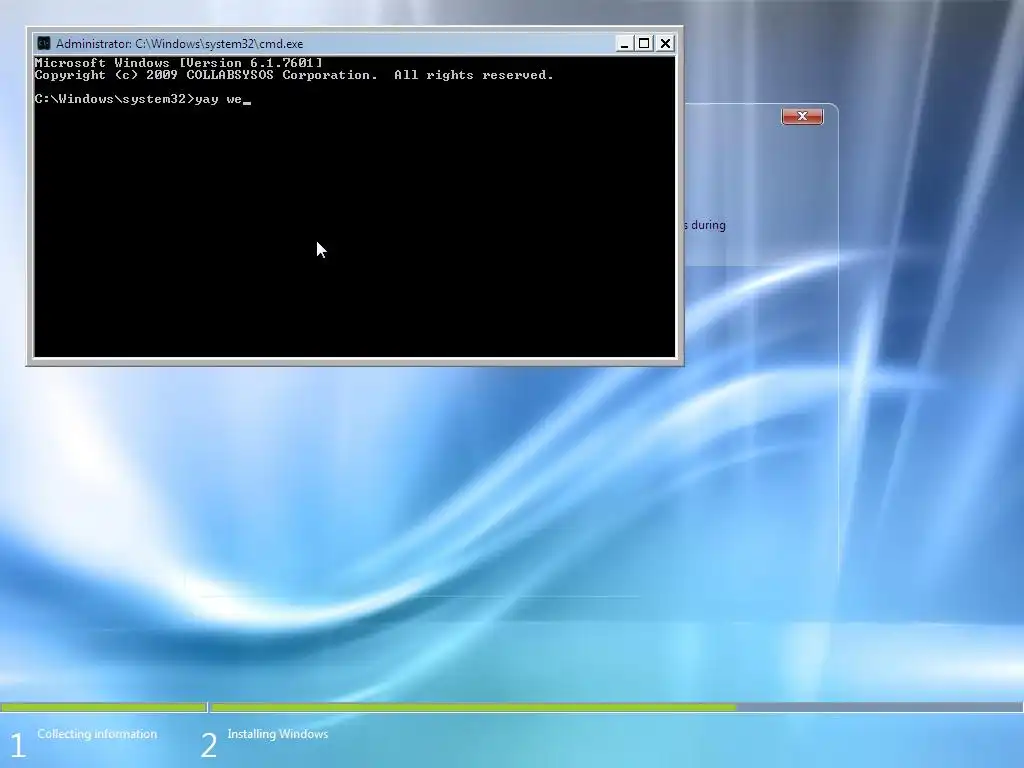Maximize the cmd.exe command prompt window
This screenshot has height=768, width=1024.
pyautogui.click(x=645, y=44)
